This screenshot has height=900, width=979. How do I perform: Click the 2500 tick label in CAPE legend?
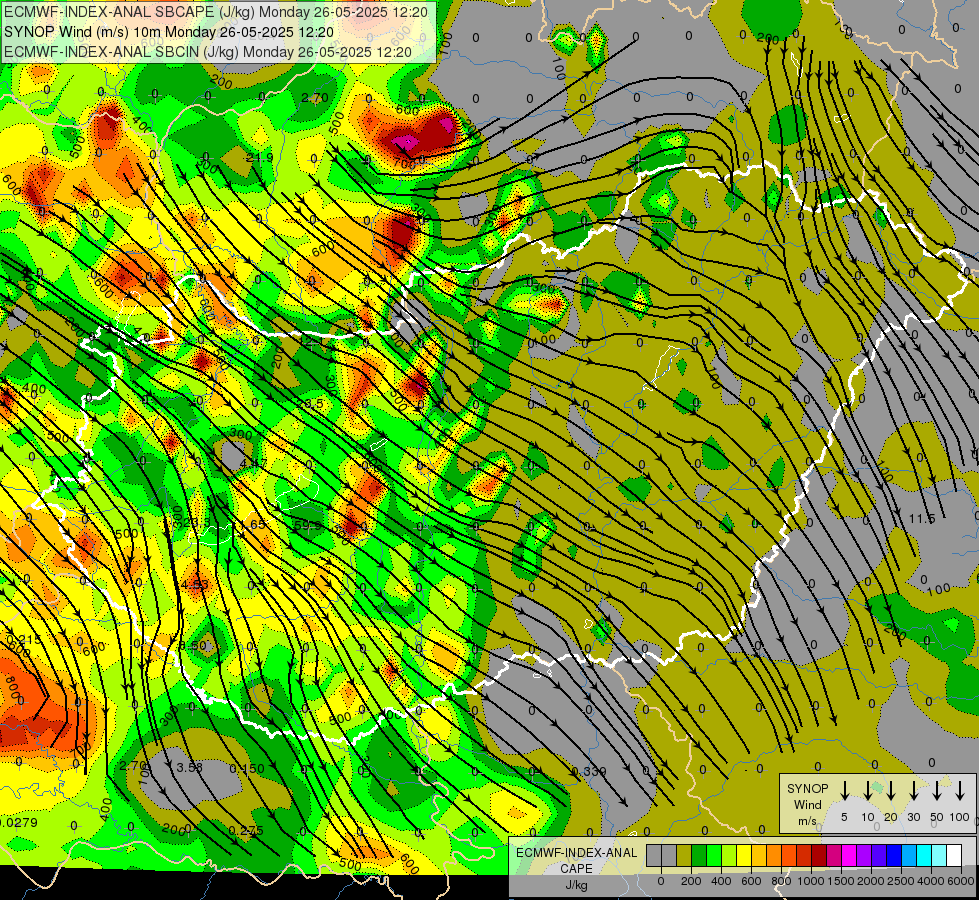coord(901,881)
